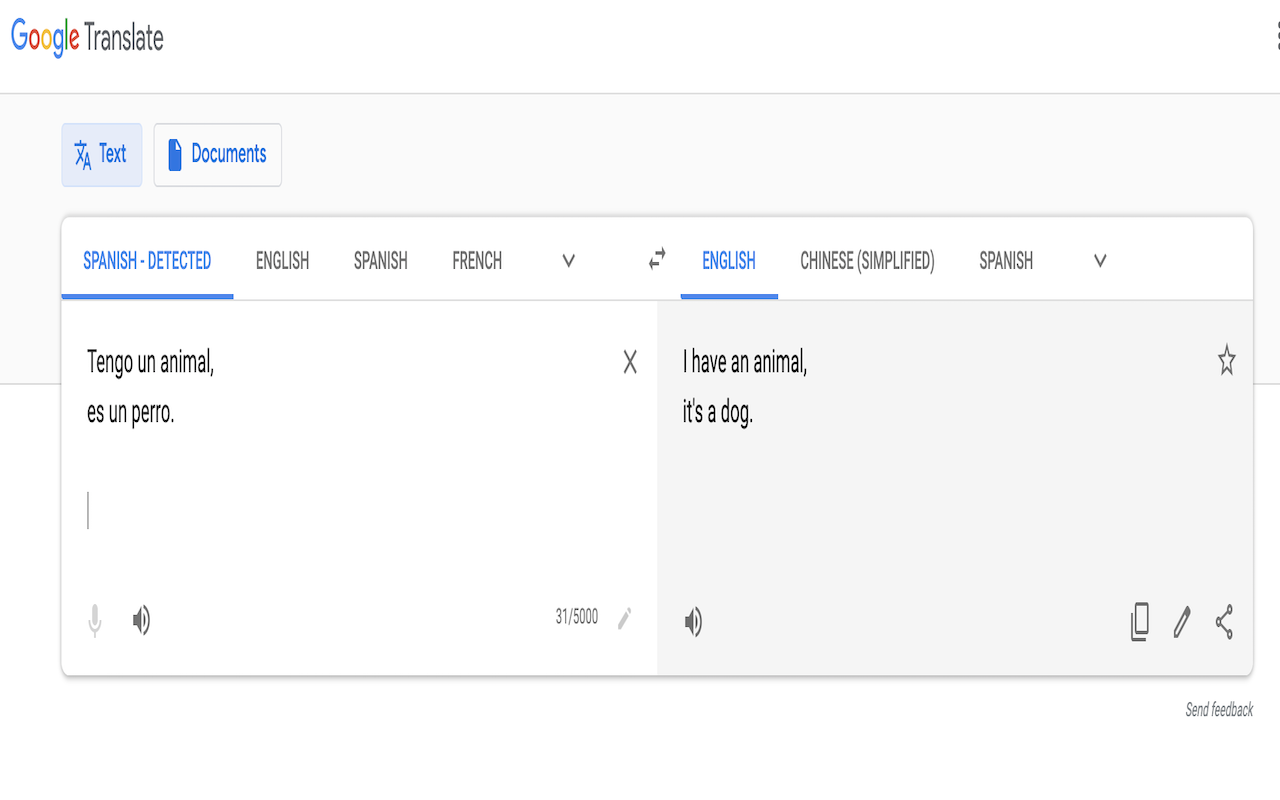
Task: Clear source text with the X icon
Action: [630, 362]
